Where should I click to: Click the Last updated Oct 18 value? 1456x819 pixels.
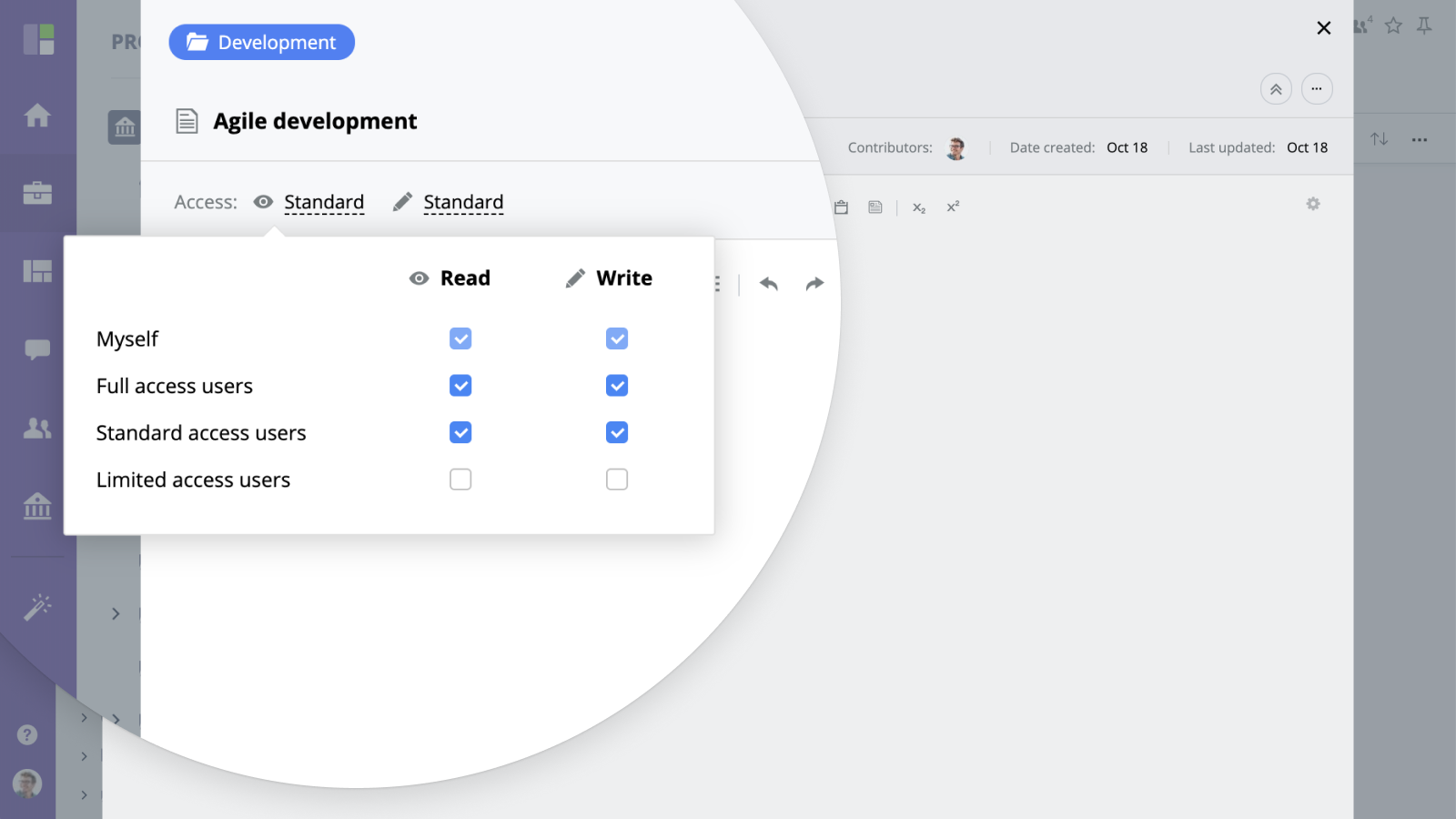1308,147
